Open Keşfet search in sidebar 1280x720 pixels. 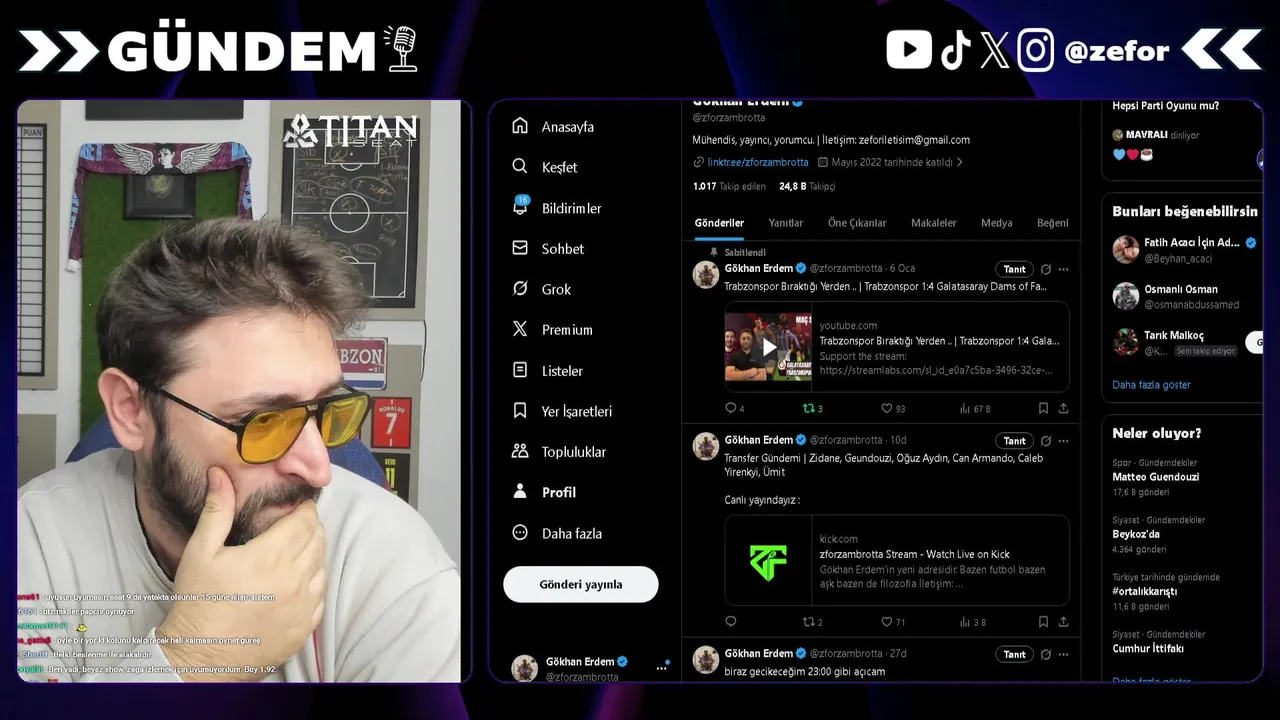point(545,167)
